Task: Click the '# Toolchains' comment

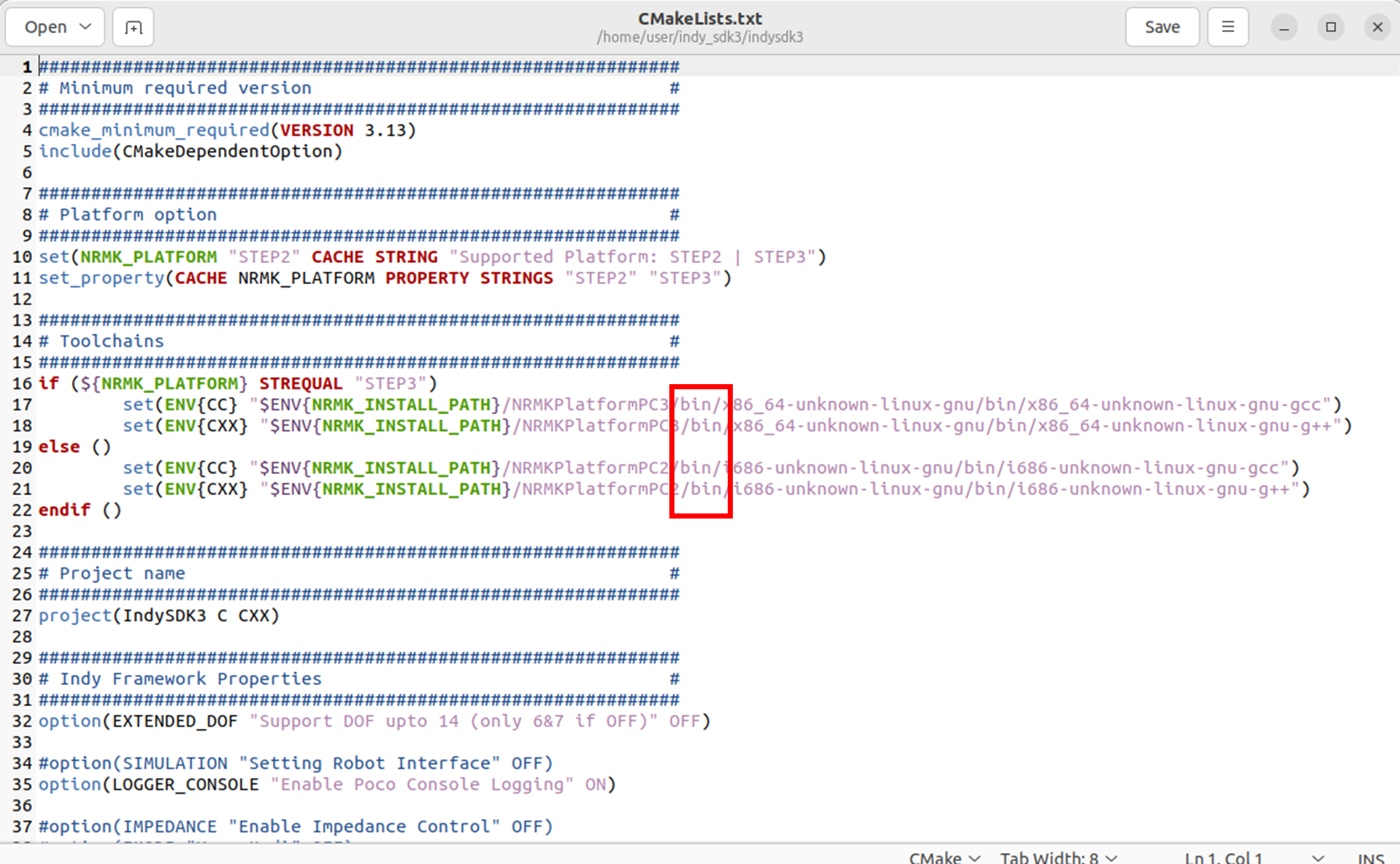Action: point(101,341)
